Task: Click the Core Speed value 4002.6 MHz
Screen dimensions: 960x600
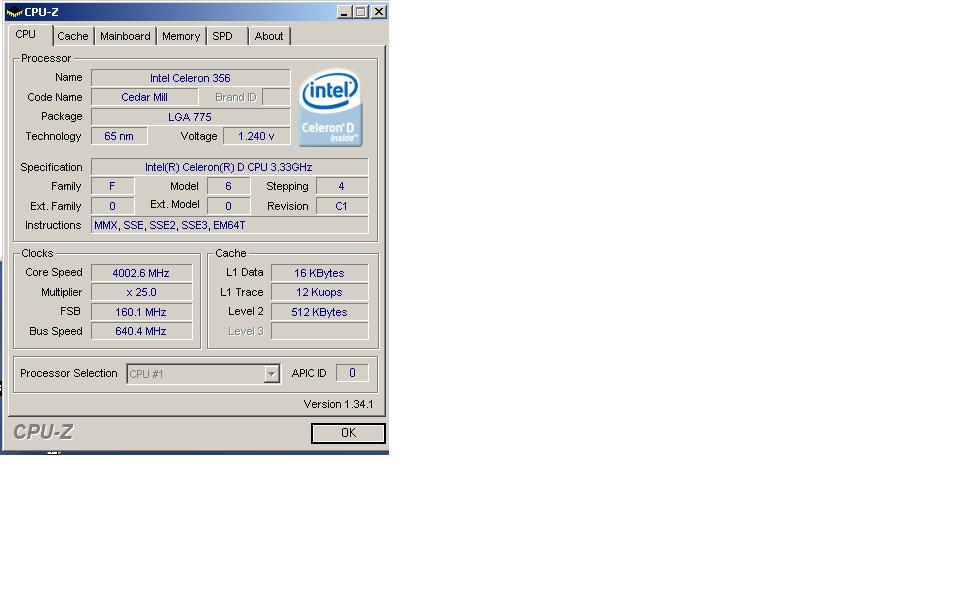Action: pyautogui.click(x=141, y=272)
